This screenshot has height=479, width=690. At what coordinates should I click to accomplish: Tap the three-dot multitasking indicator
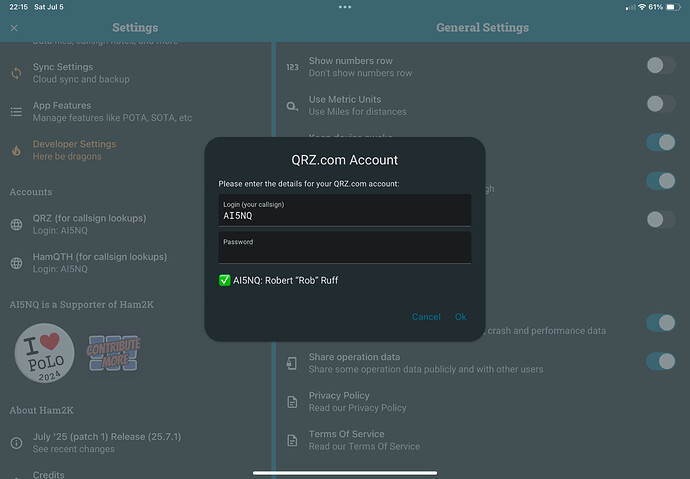(x=345, y=7)
